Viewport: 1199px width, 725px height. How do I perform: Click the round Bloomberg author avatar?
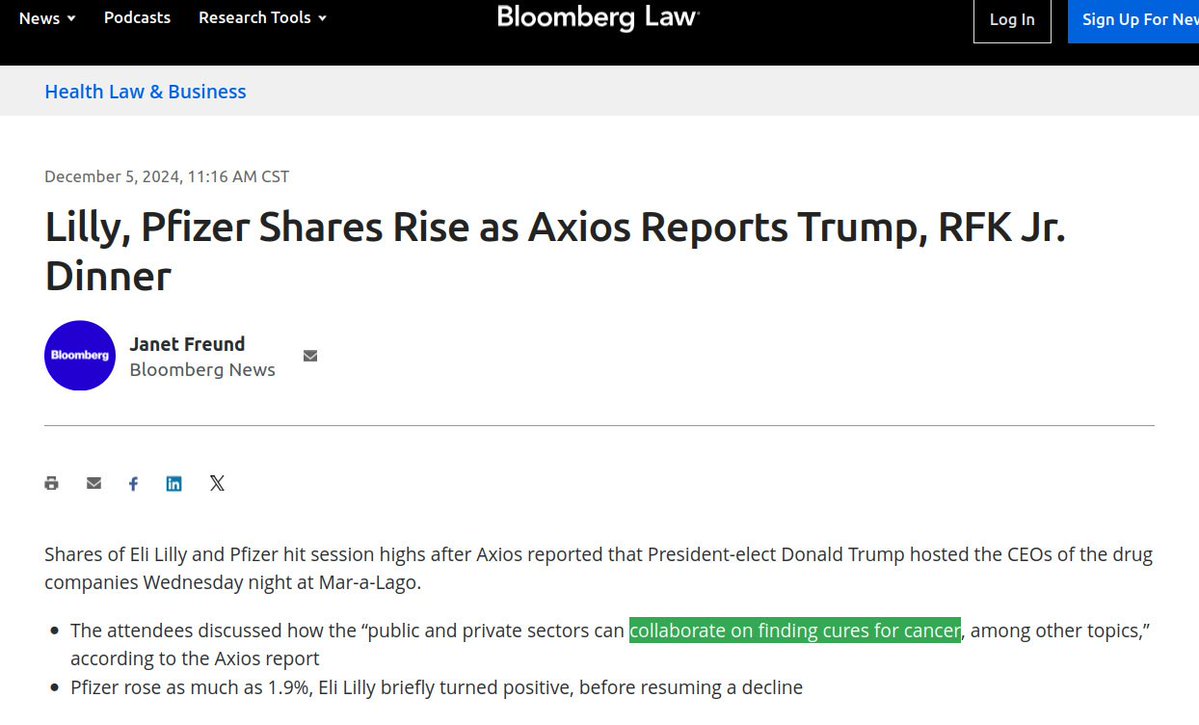pos(80,355)
